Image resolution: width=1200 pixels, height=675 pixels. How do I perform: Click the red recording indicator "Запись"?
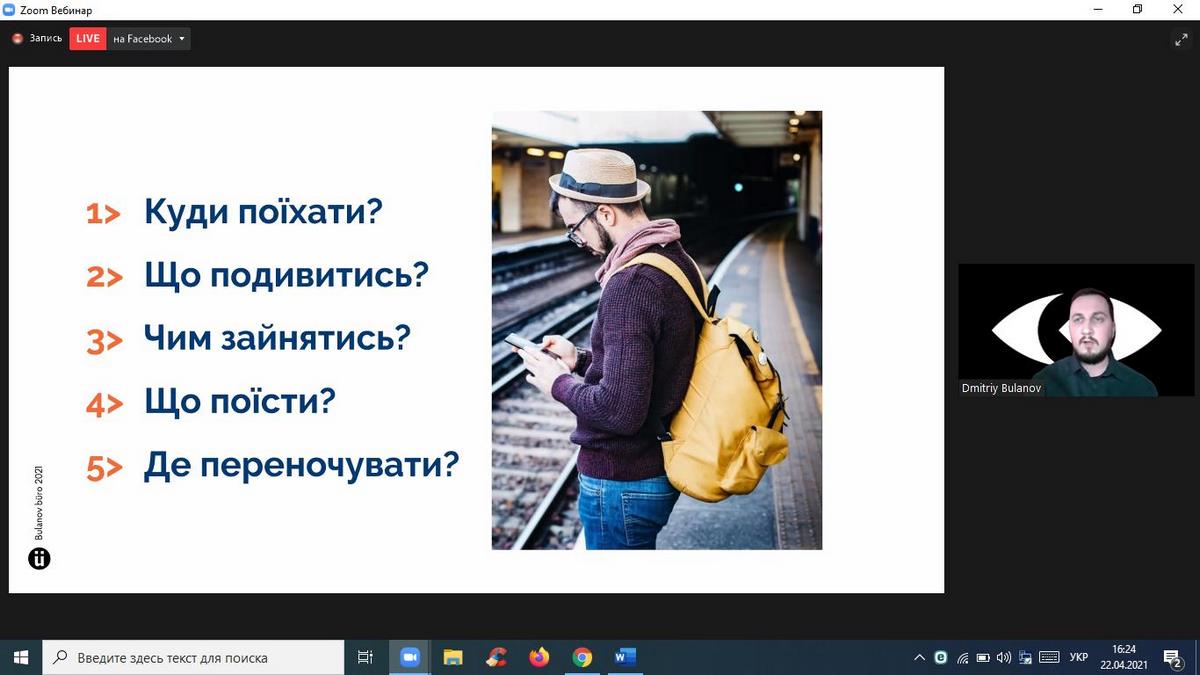(37, 39)
